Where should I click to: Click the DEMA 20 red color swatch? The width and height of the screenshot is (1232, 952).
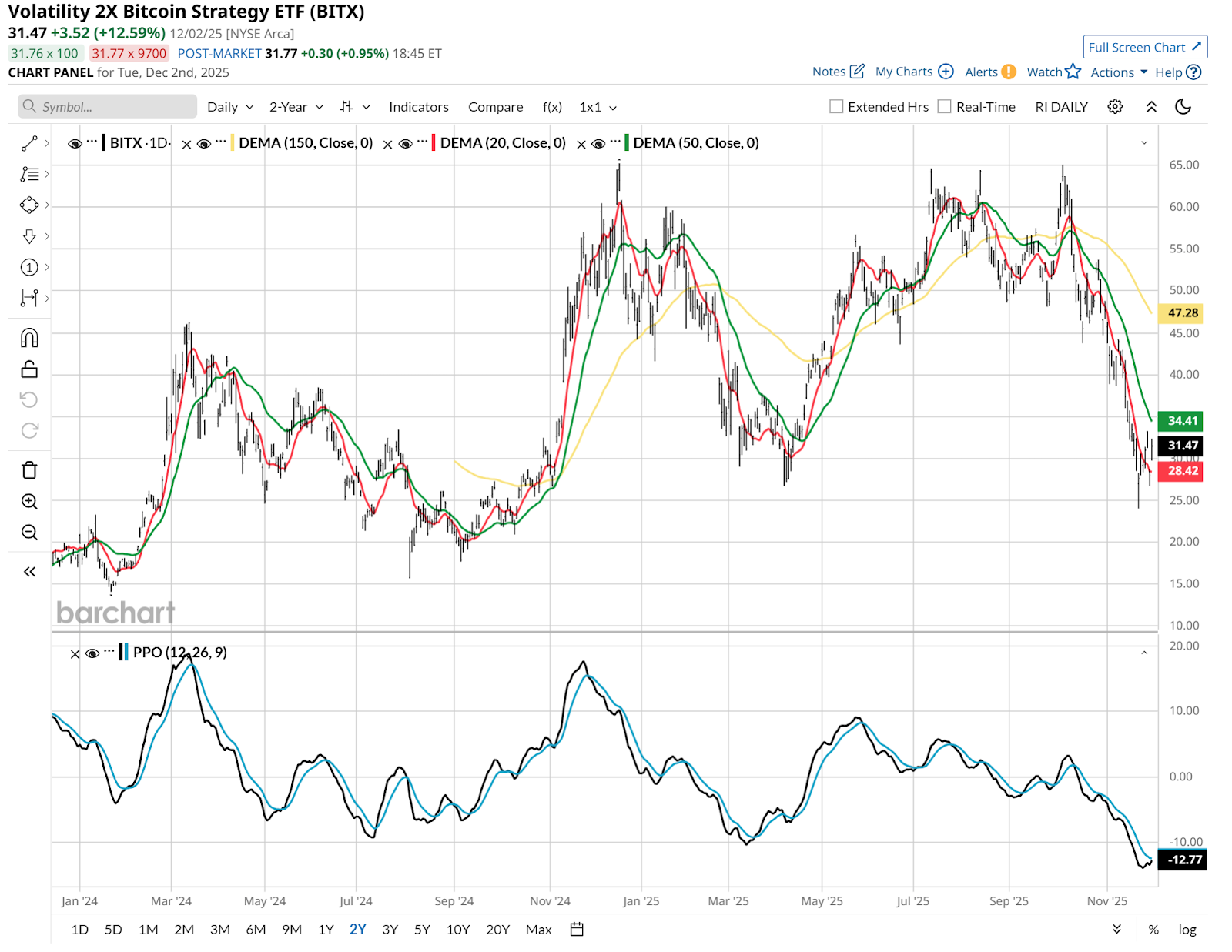(x=434, y=143)
